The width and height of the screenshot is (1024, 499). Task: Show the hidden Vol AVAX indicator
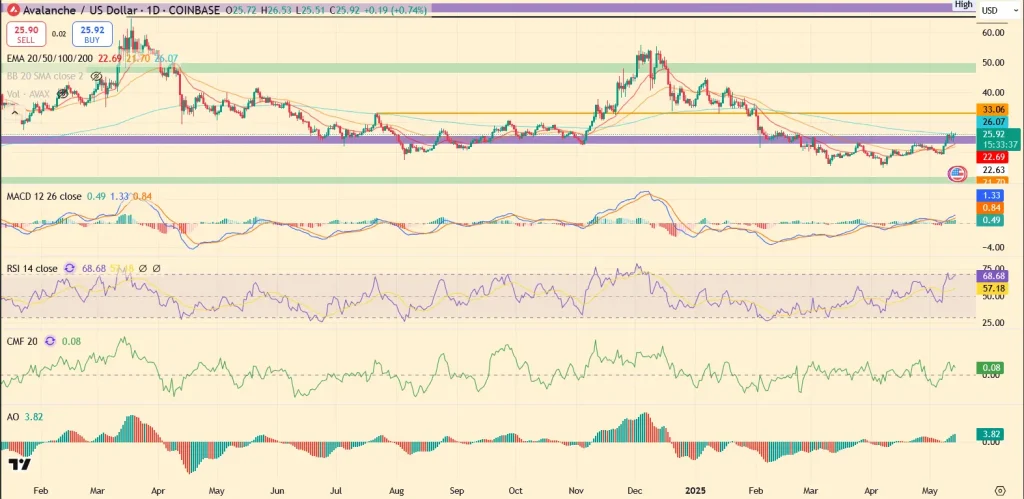point(63,93)
